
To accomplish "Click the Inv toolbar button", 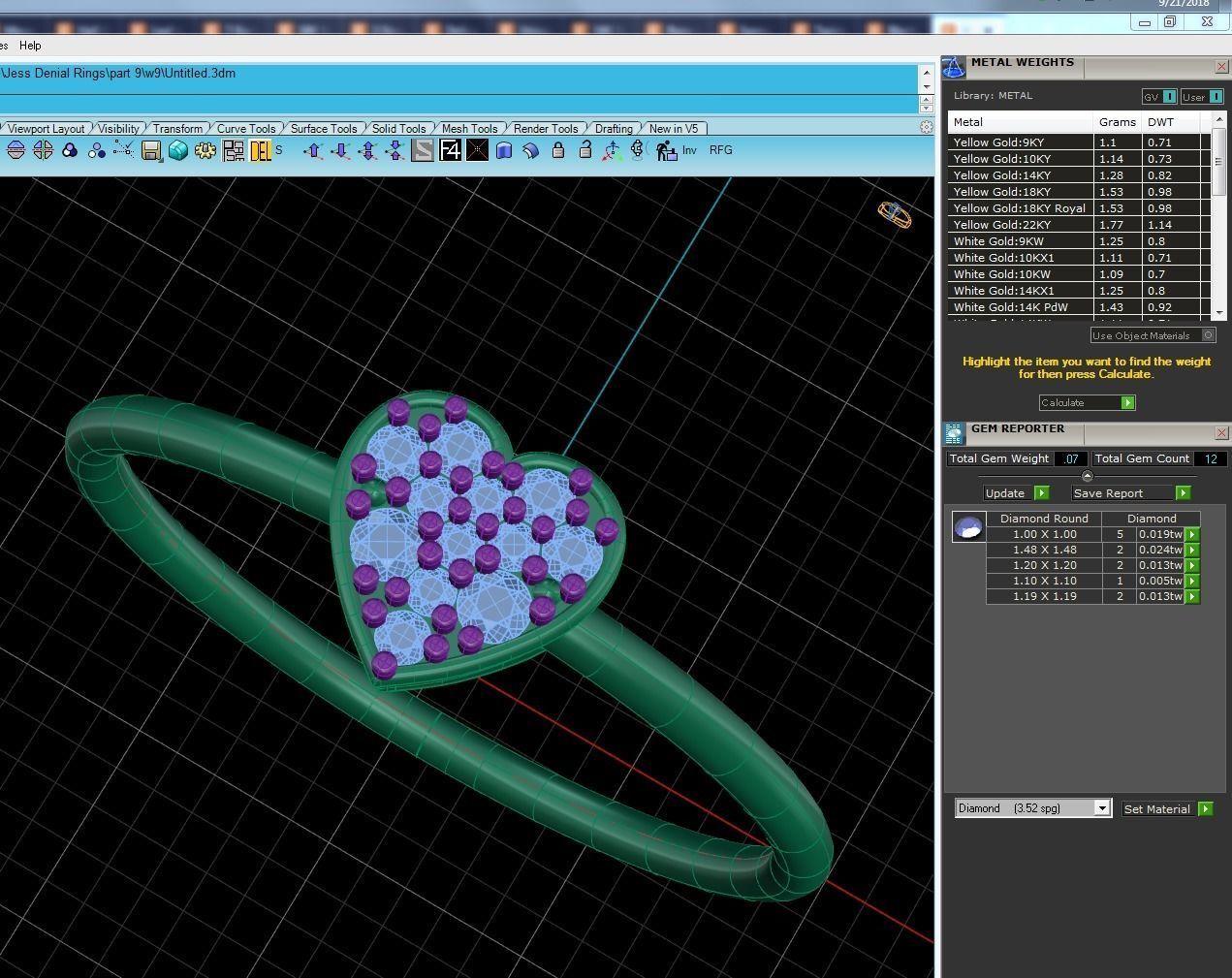I will click(x=689, y=150).
